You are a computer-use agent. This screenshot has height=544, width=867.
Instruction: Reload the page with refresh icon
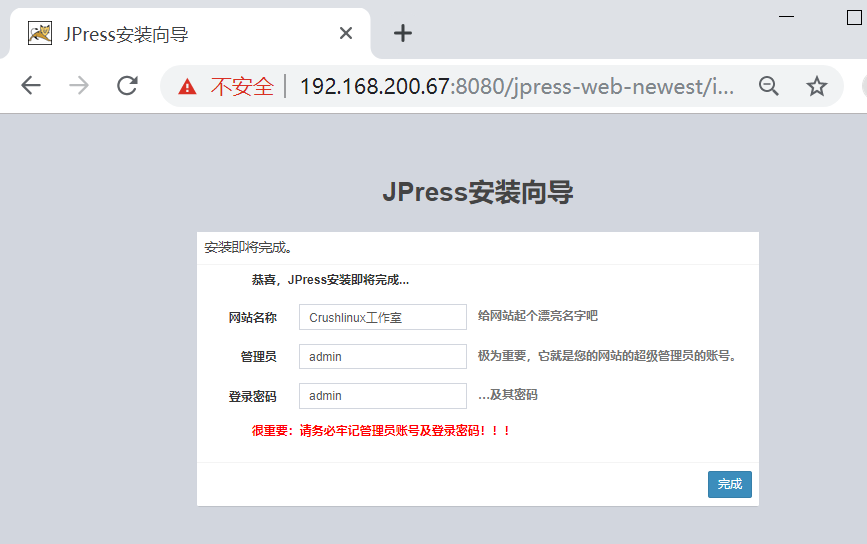coord(127,86)
